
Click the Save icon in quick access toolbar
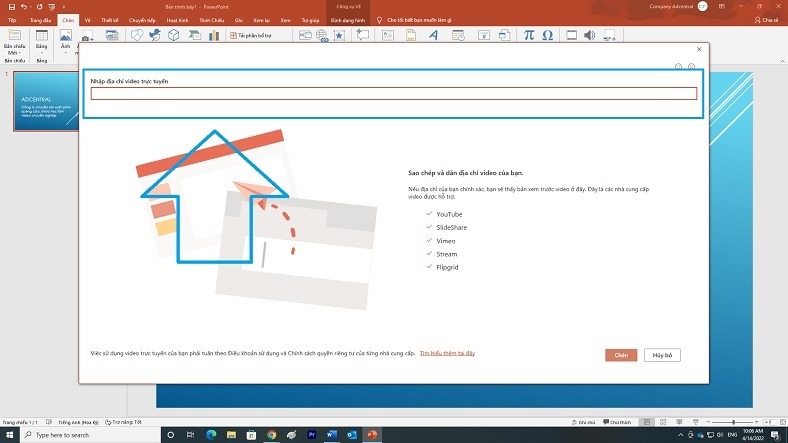[x=9, y=7]
